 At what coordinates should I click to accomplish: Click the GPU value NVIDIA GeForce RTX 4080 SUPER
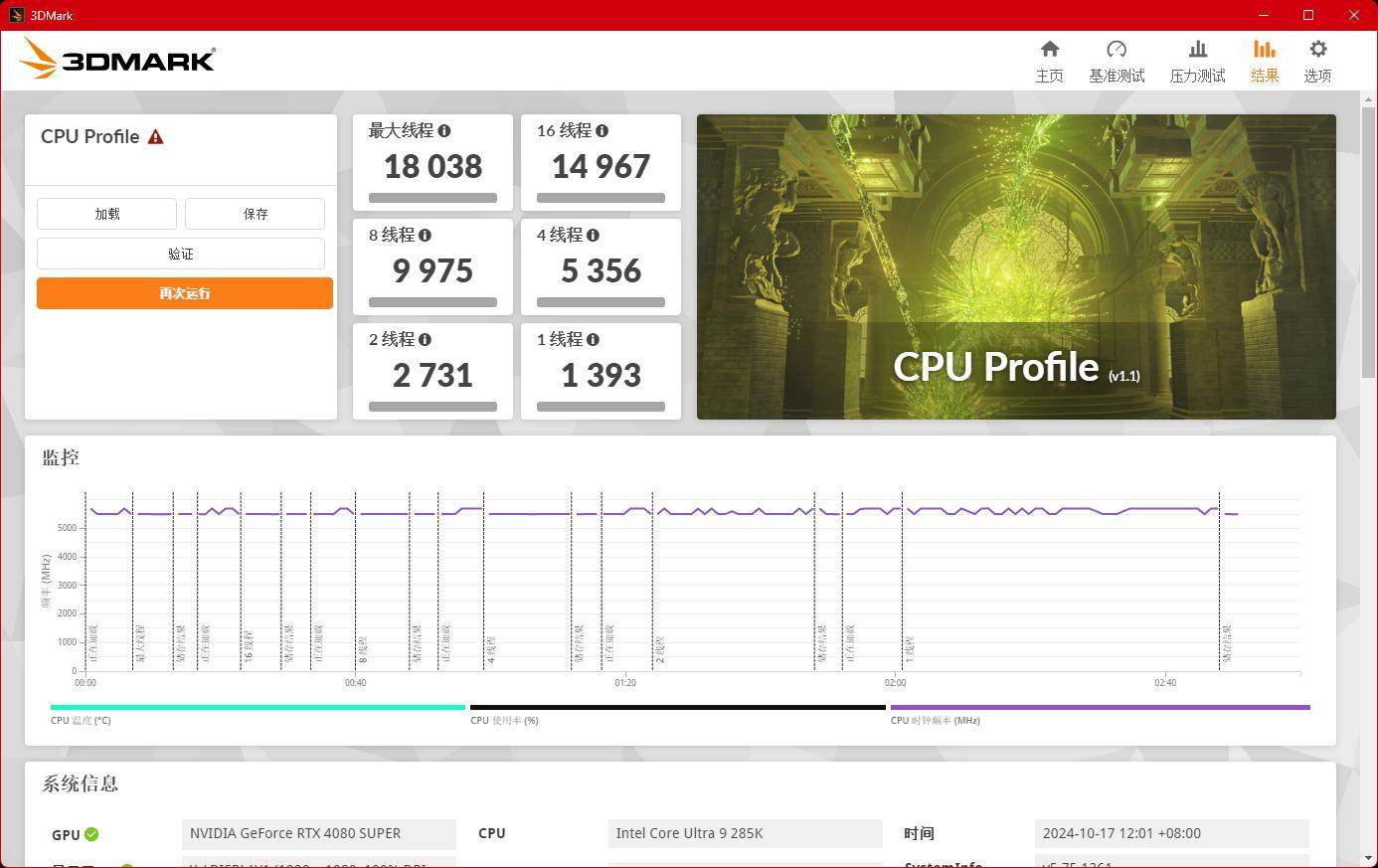(319, 833)
